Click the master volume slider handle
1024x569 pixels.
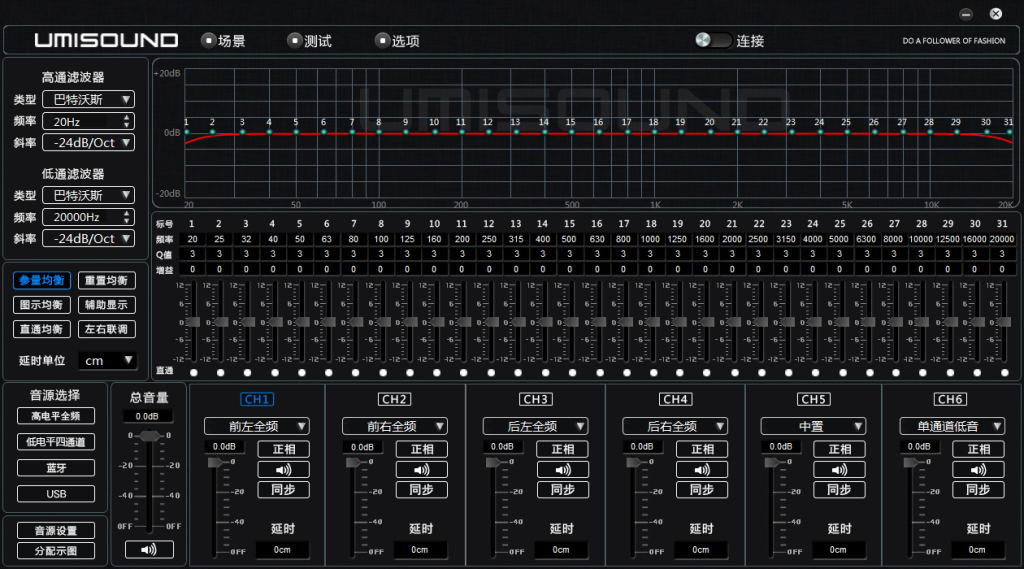coord(150,436)
